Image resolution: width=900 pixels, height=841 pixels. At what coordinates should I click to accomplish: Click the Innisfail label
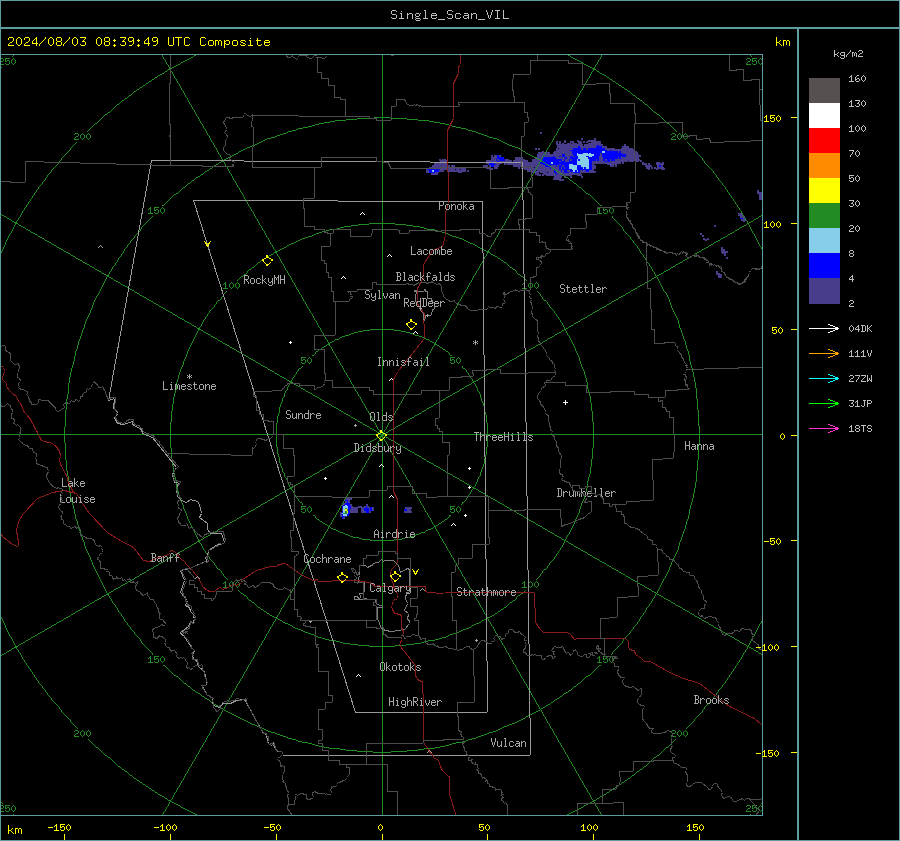403,362
